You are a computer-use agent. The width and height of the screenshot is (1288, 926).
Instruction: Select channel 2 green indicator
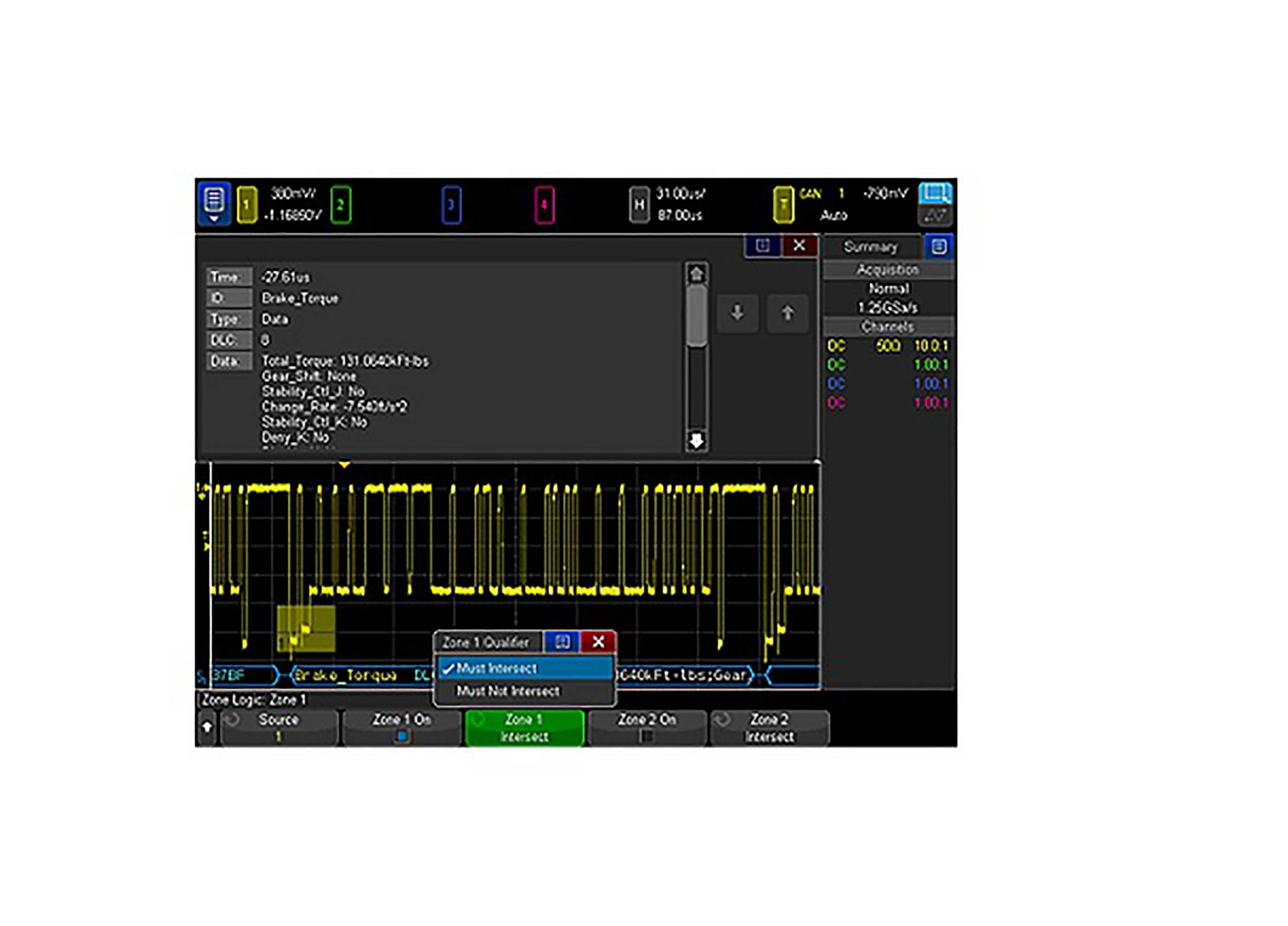coord(340,205)
